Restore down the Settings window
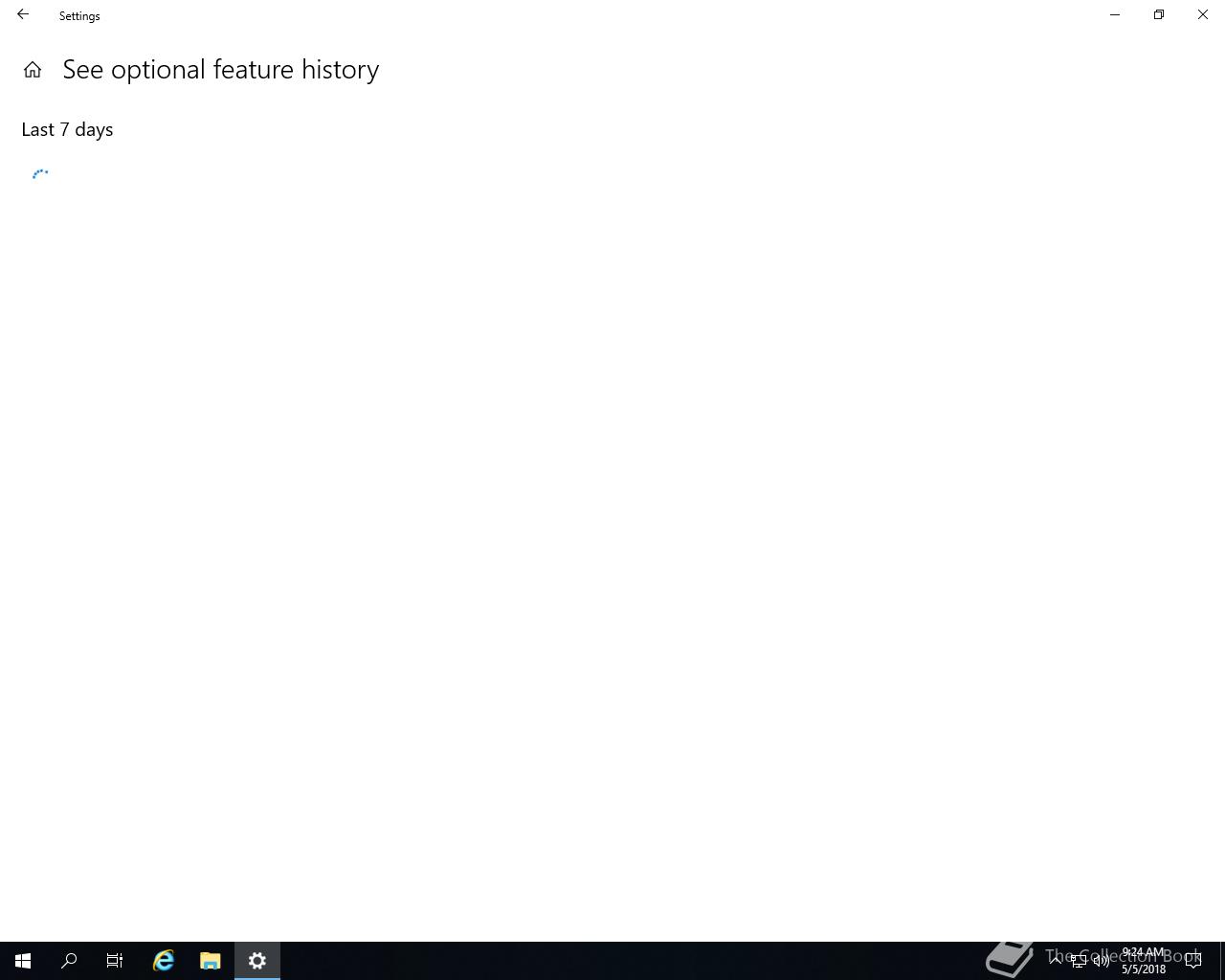1225x980 pixels. point(1159,15)
